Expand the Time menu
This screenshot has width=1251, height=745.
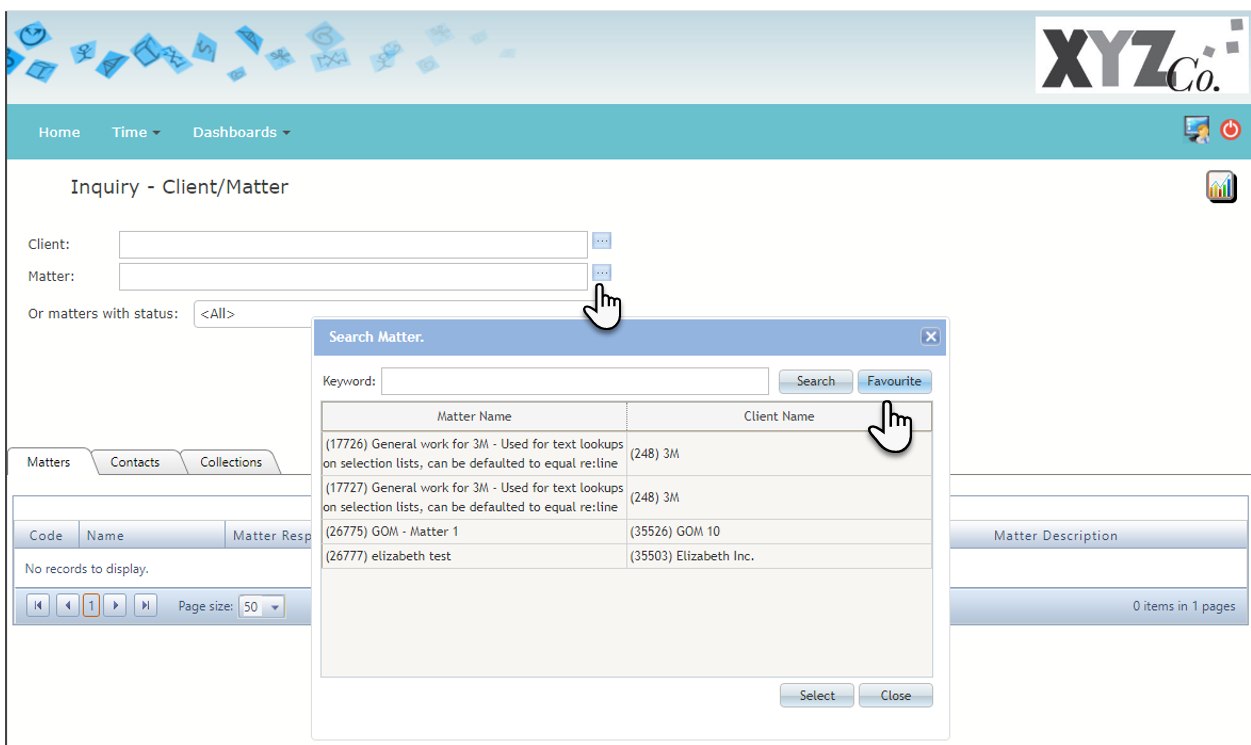coord(136,132)
